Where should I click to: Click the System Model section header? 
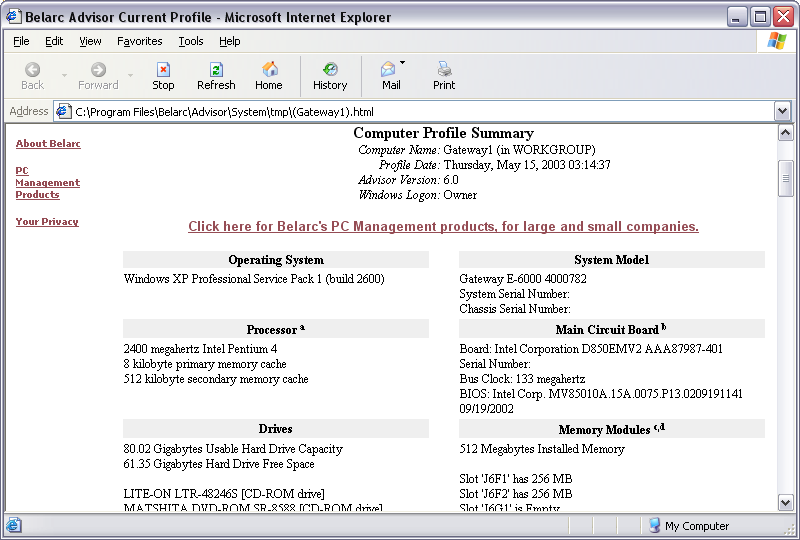coord(612,260)
